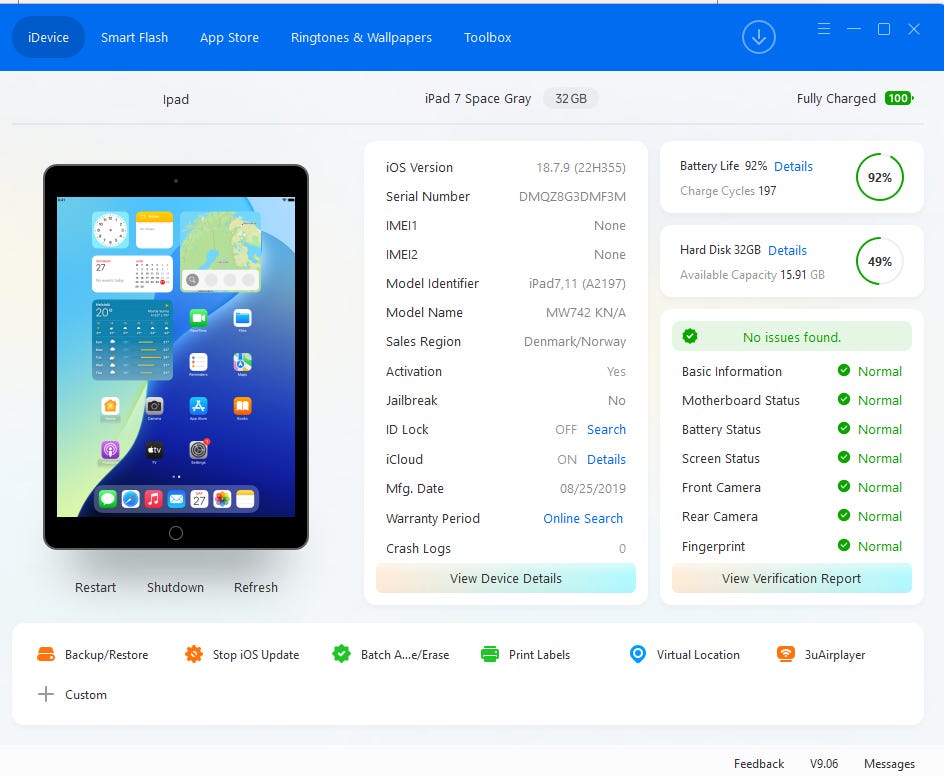Click the Ipad device name label

tap(176, 99)
